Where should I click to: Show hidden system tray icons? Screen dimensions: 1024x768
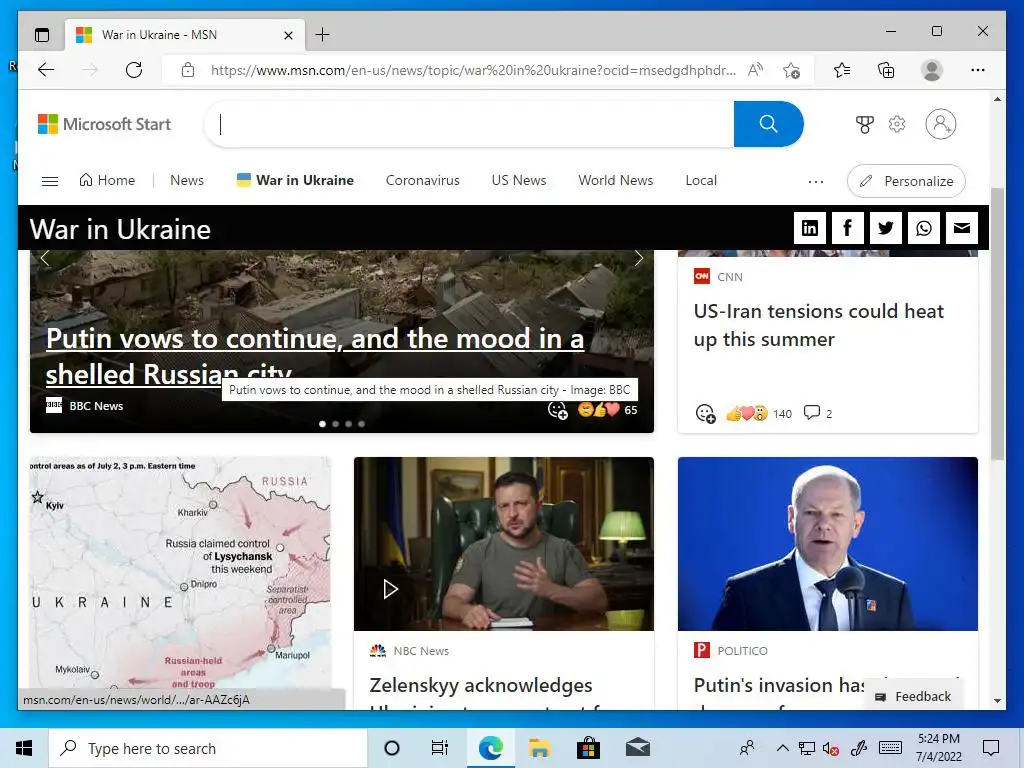pos(782,748)
